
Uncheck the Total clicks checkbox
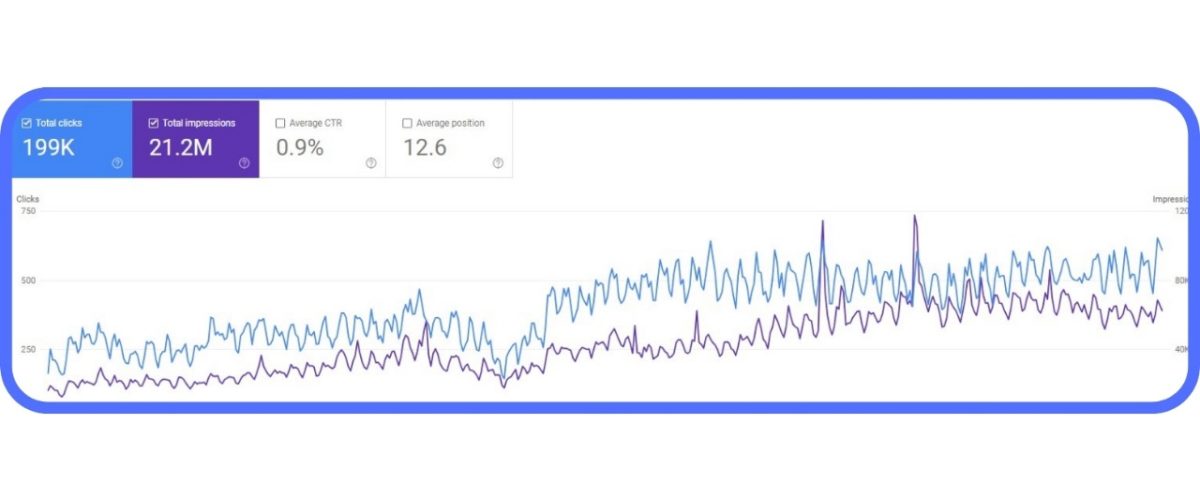coord(27,123)
